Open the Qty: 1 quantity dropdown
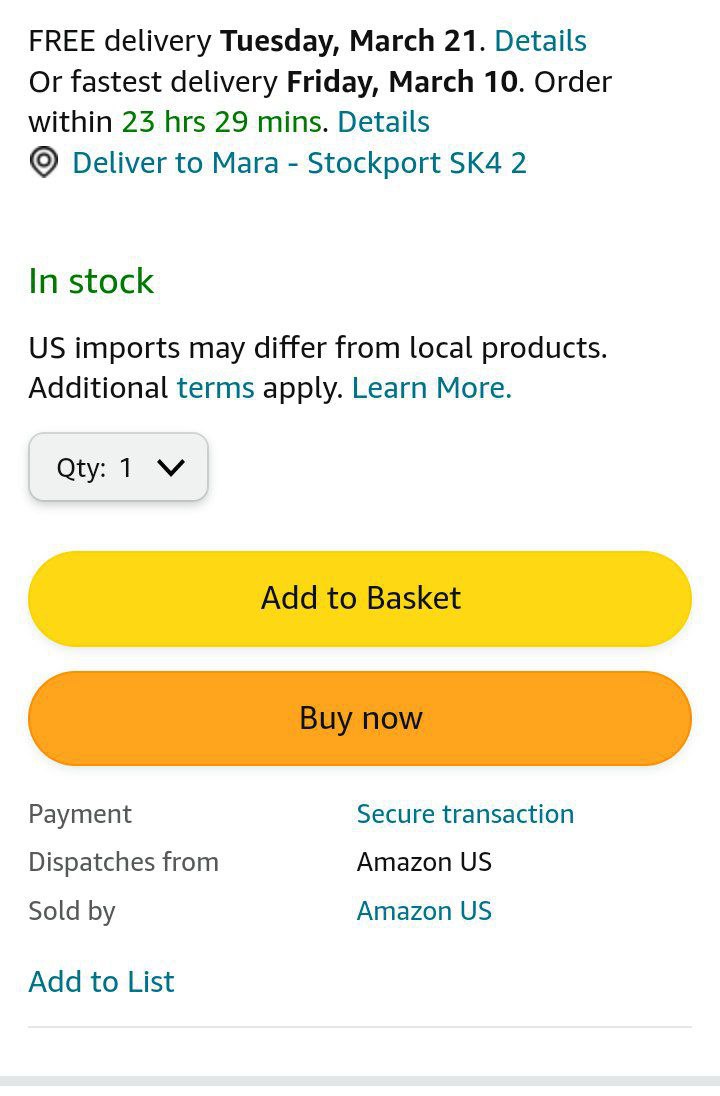Image resolution: width=720 pixels, height=1096 pixels. pos(118,467)
